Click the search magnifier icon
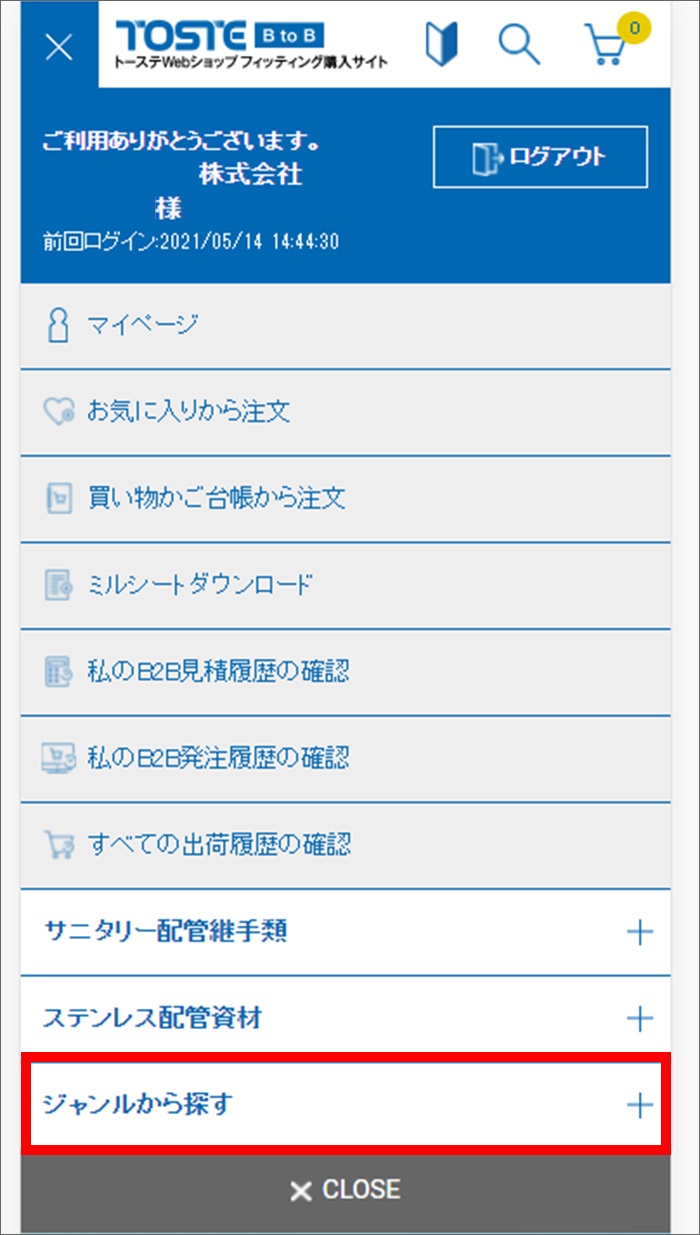 coord(518,45)
